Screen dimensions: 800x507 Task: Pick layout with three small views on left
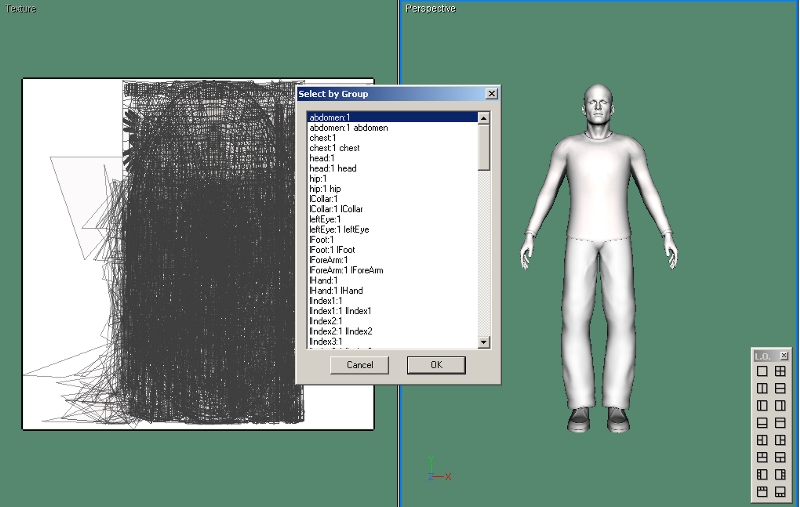(x=762, y=475)
